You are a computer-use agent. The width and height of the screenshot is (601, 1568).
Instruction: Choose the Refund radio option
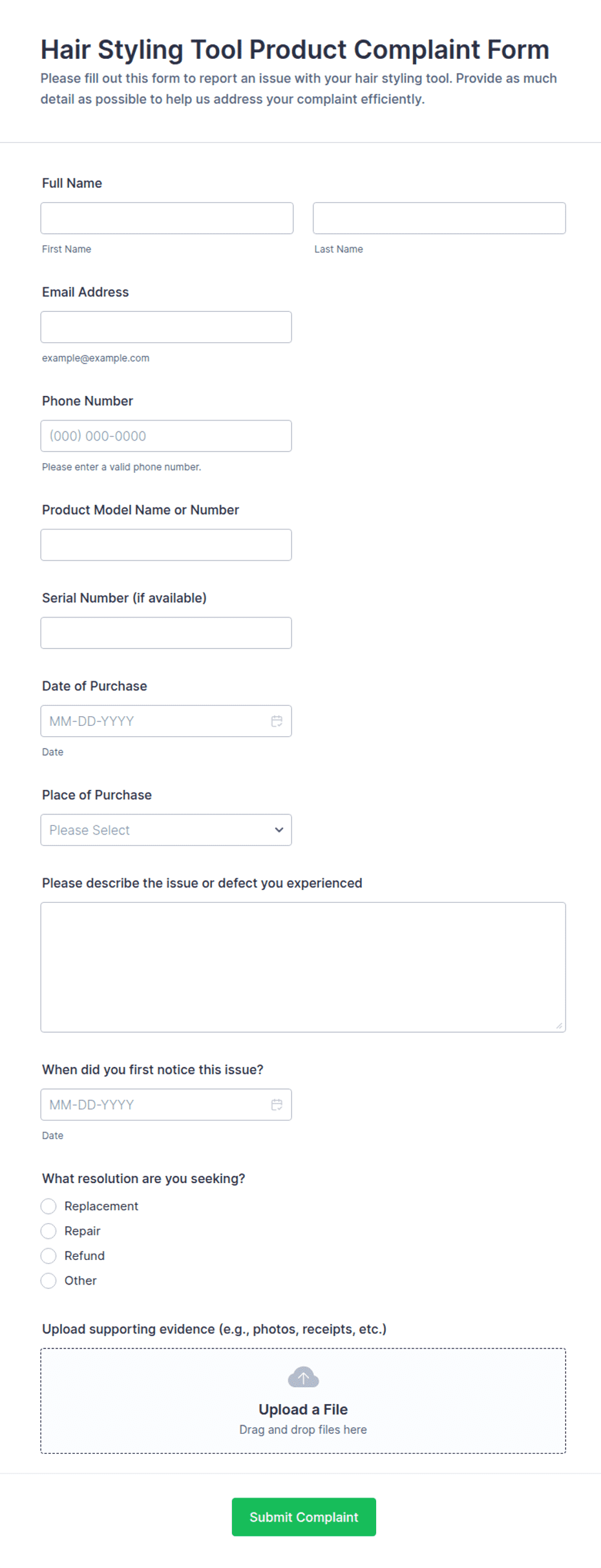(48, 1256)
